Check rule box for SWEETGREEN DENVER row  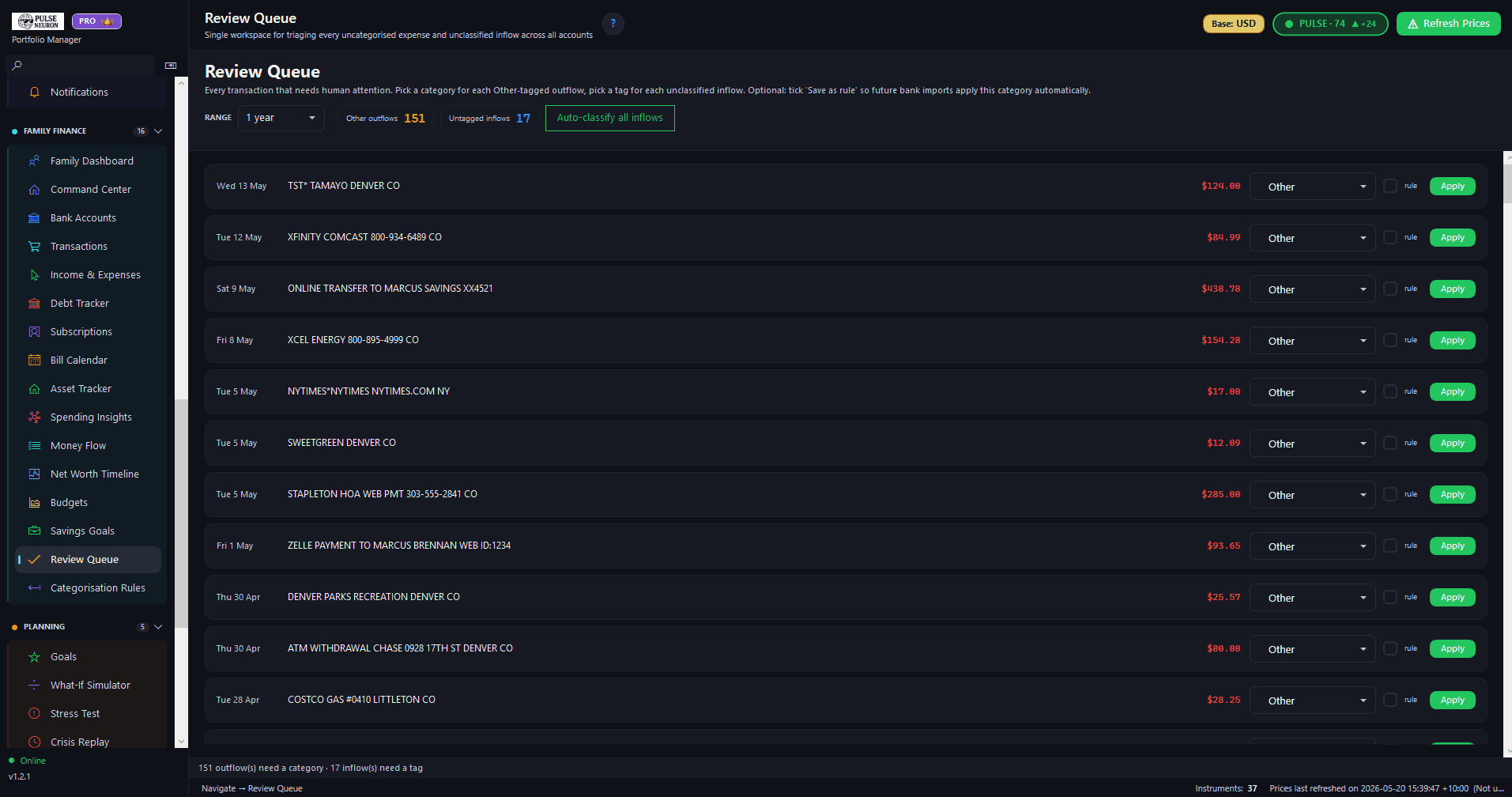point(1390,443)
